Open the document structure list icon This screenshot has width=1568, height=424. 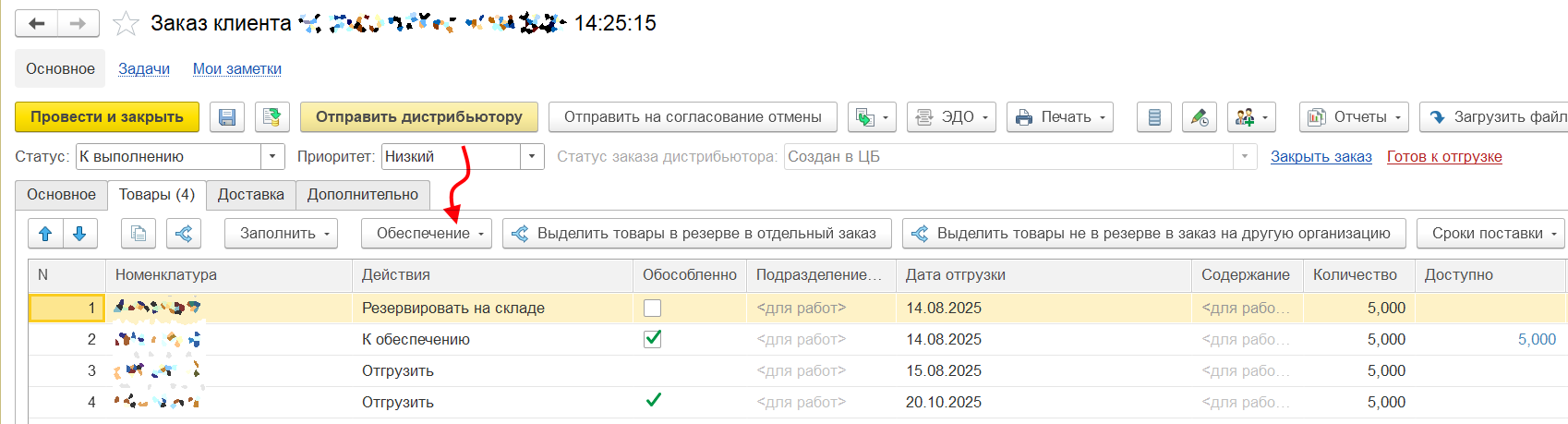1153,117
